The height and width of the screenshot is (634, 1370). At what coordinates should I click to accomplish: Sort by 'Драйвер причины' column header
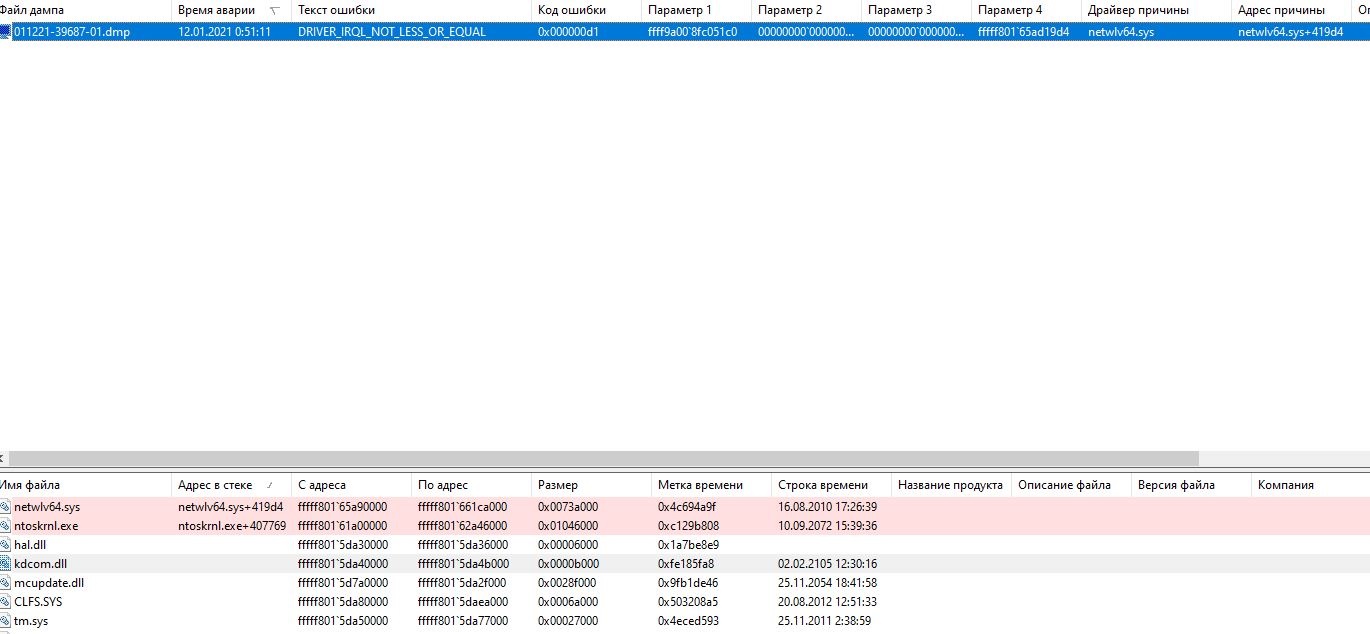(x=1157, y=10)
